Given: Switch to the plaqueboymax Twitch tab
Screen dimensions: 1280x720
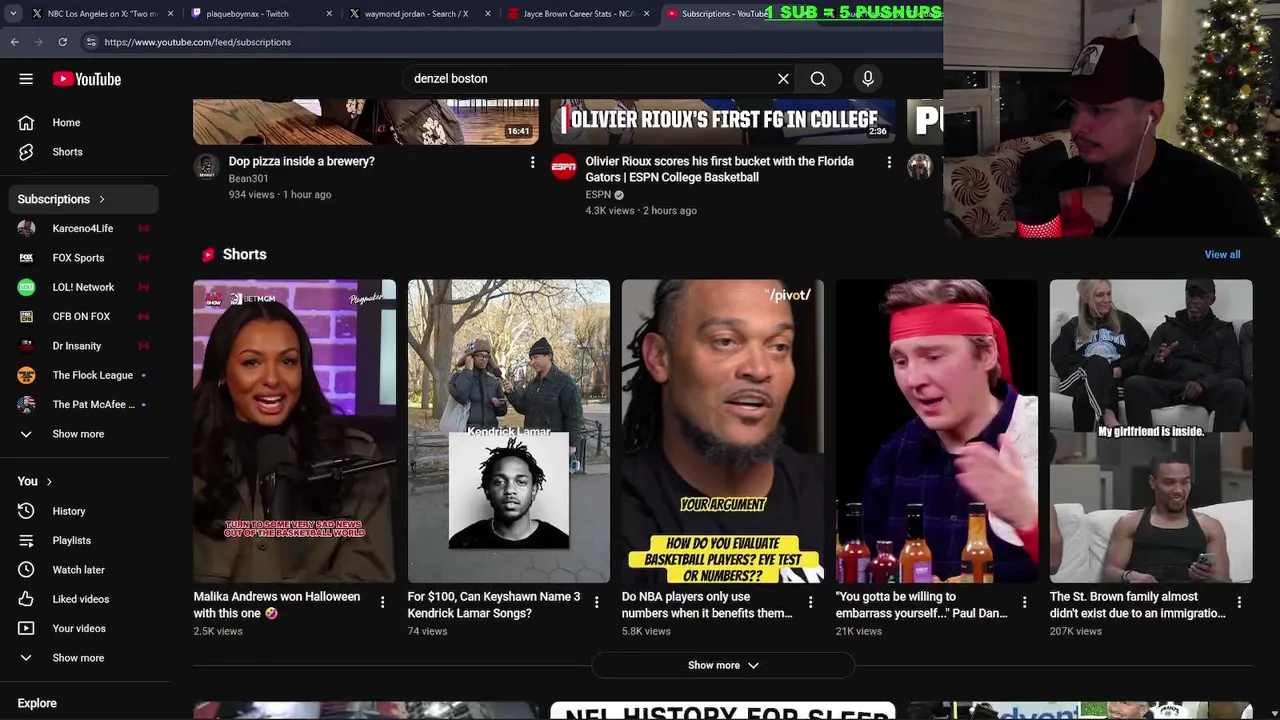Looking at the screenshot, I should (x=260, y=14).
